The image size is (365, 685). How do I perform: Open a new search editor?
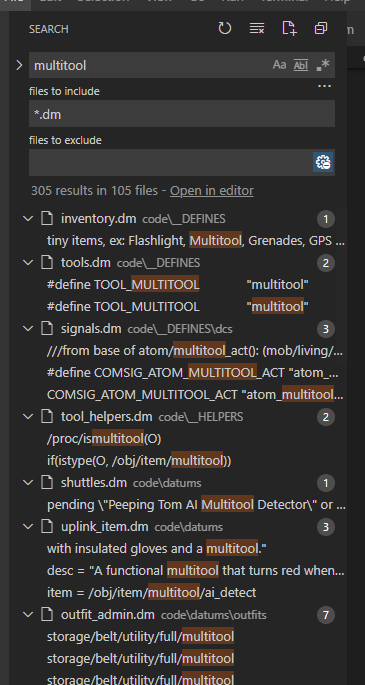coord(289,29)
